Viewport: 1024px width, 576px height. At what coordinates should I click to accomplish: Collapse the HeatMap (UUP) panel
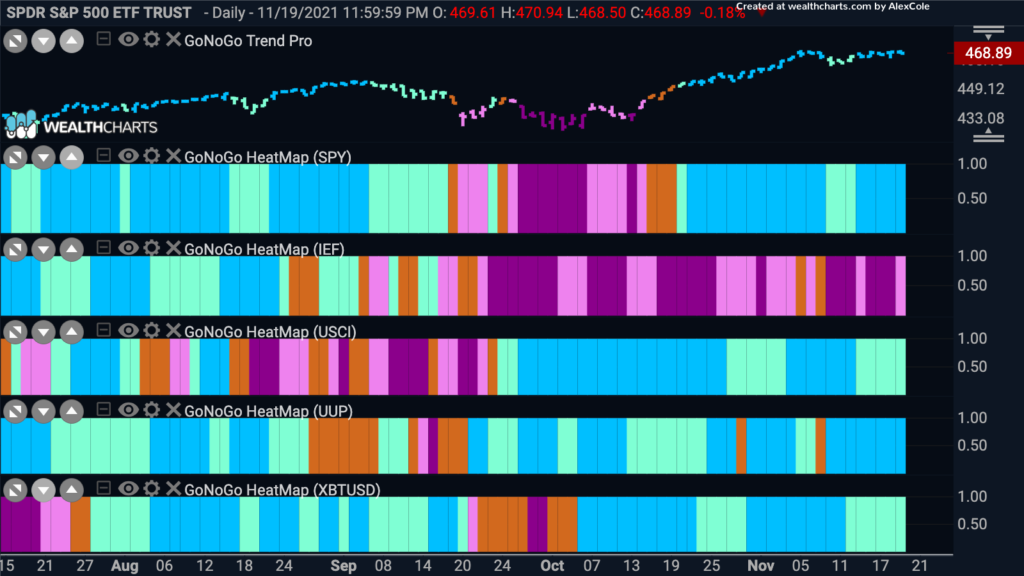pos(103,409)
